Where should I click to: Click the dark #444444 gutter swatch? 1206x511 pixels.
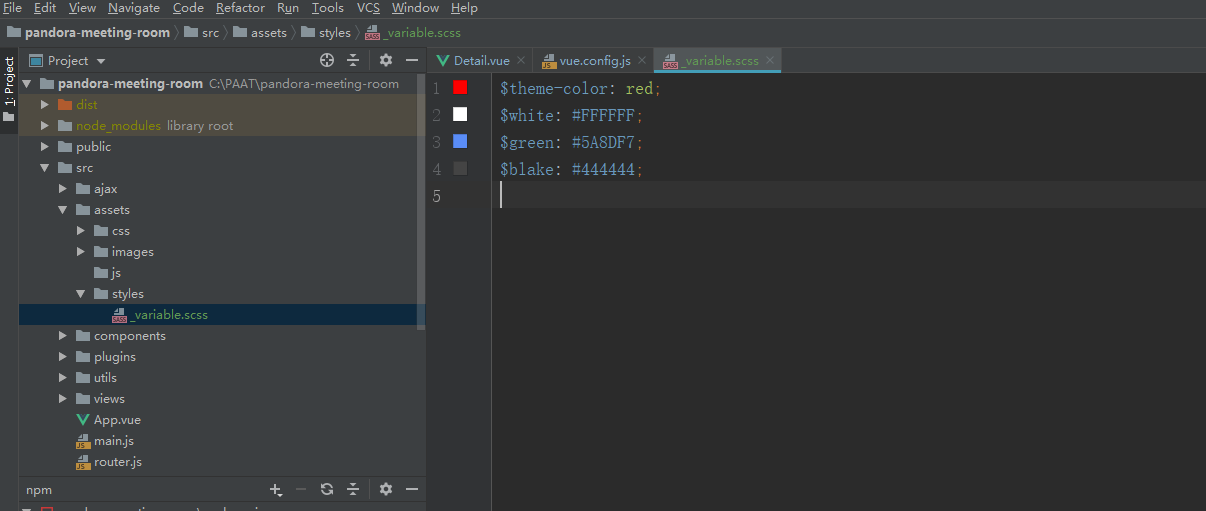(x=460, y=168)
